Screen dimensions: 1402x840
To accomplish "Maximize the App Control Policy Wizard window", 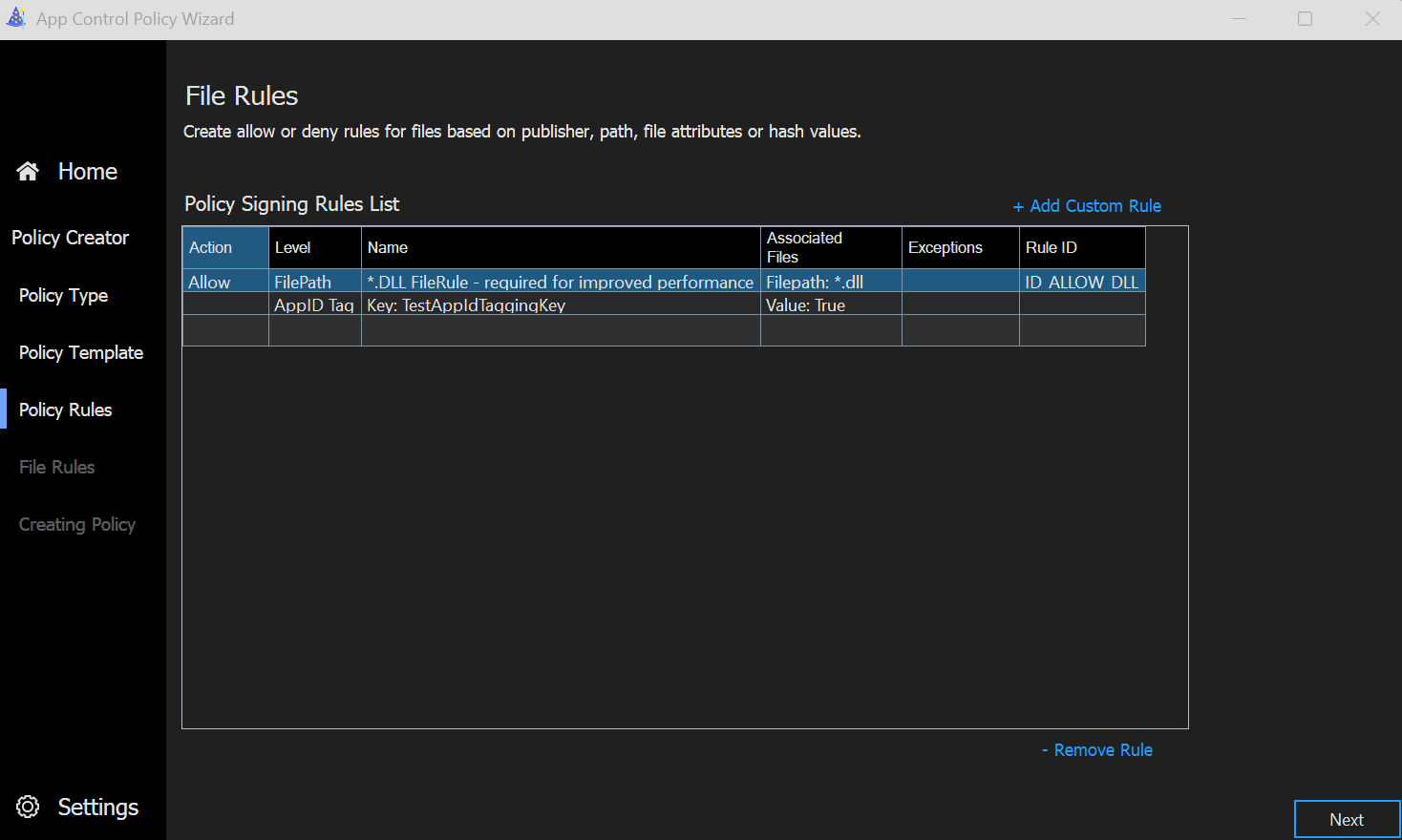I will 1305,19.
